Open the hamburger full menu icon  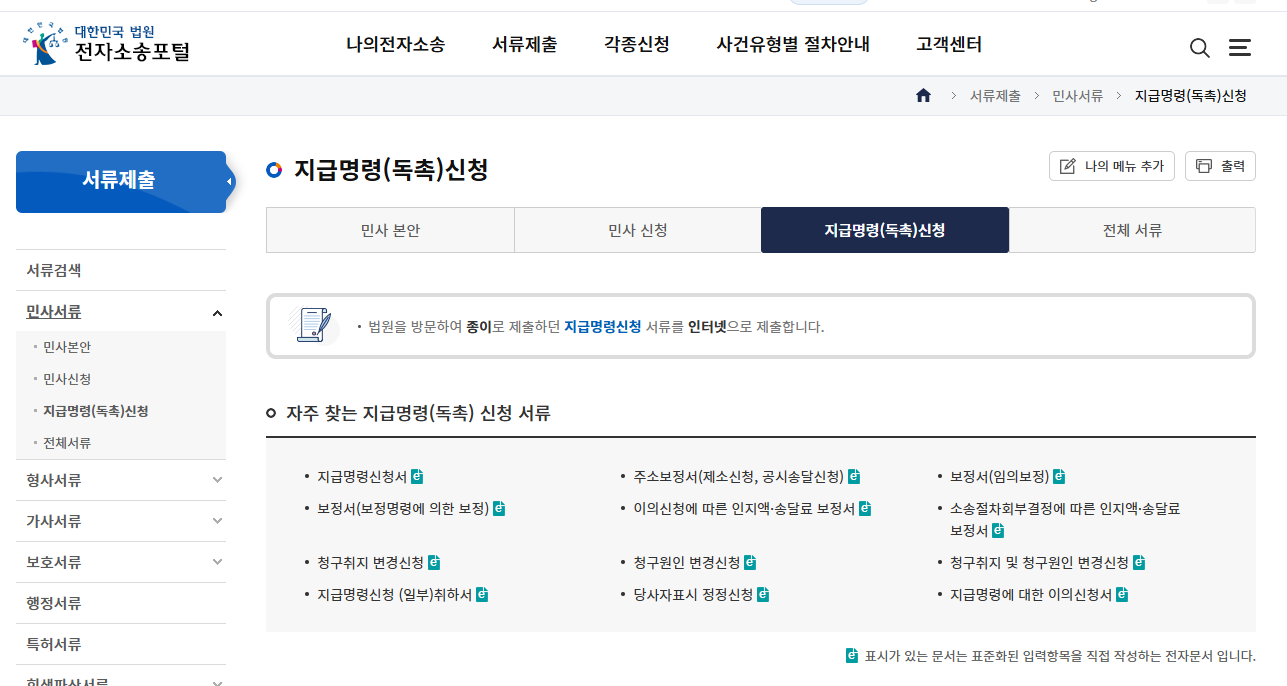[1240, 47]
